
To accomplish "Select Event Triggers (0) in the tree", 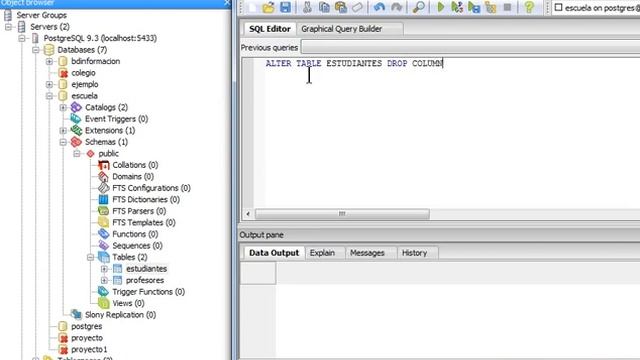I will coord(116,119).
